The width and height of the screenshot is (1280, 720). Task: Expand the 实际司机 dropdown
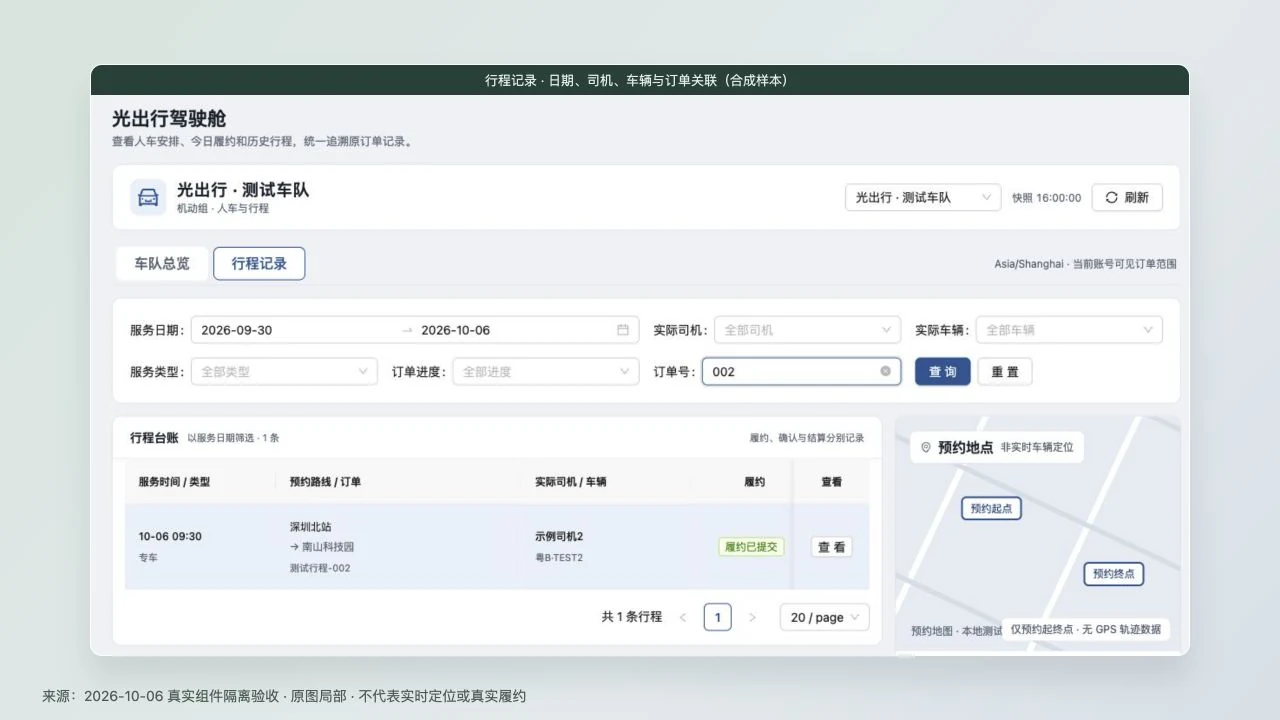pos(808,330)
